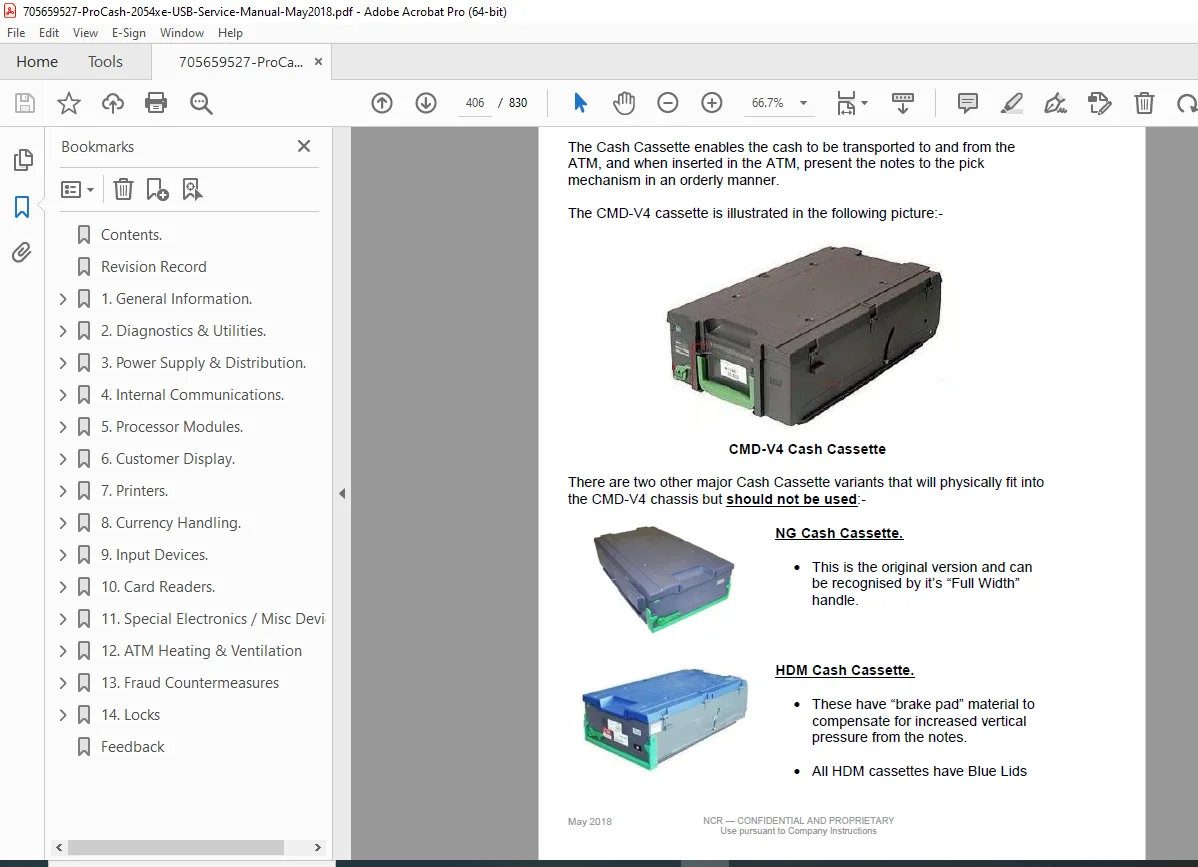
Task: Find current bookmark icon
Action: [192, 189]
